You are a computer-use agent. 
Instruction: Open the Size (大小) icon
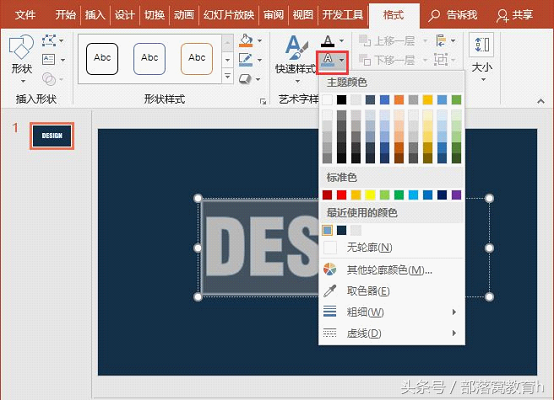[482, 45]
